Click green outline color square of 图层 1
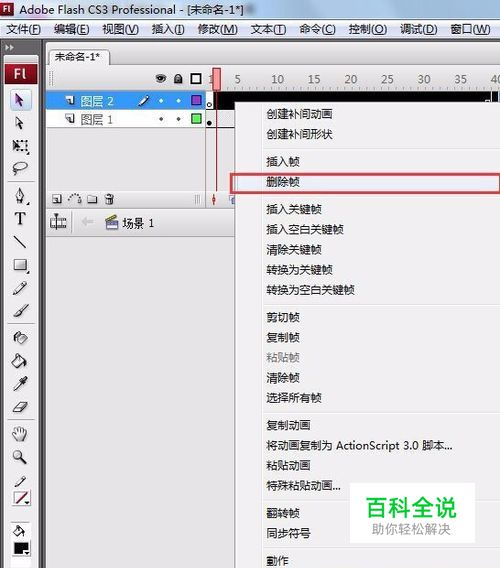Screen dimensions: 500x568 (196, 118)
